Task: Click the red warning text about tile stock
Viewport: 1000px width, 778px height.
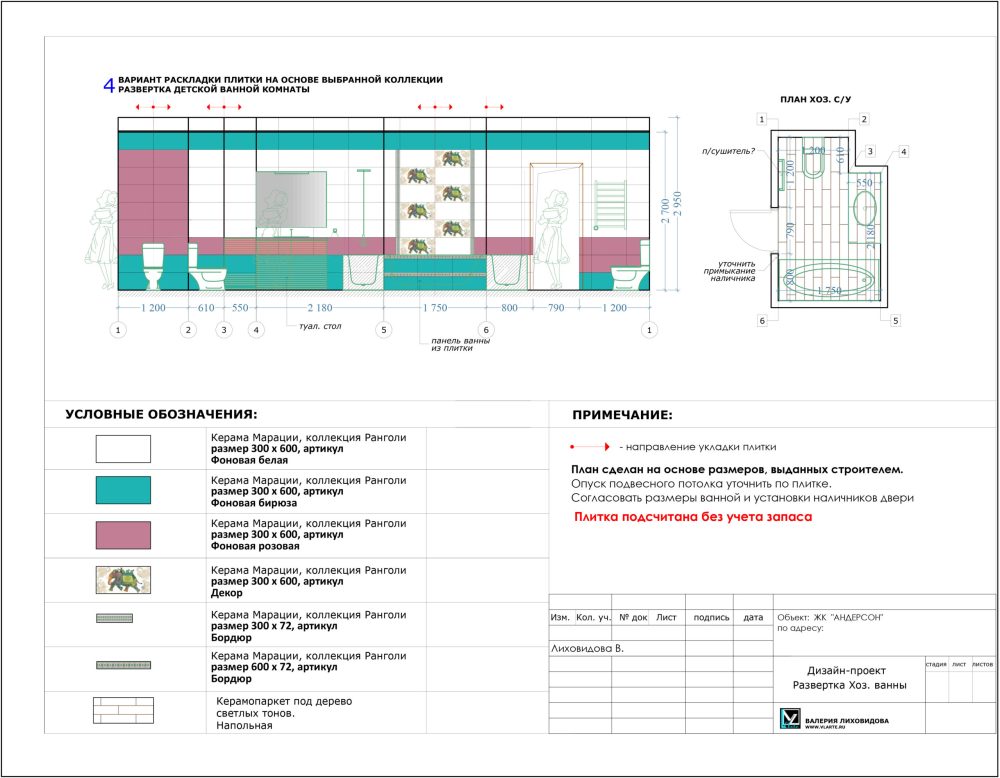Action: click(x=692, y=518)
